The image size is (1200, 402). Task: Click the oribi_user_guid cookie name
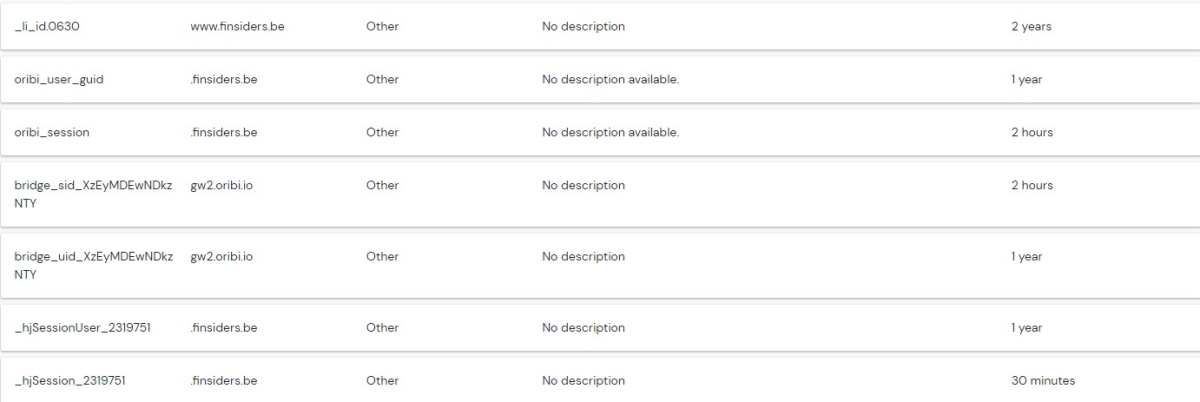(x=59, y=80)
